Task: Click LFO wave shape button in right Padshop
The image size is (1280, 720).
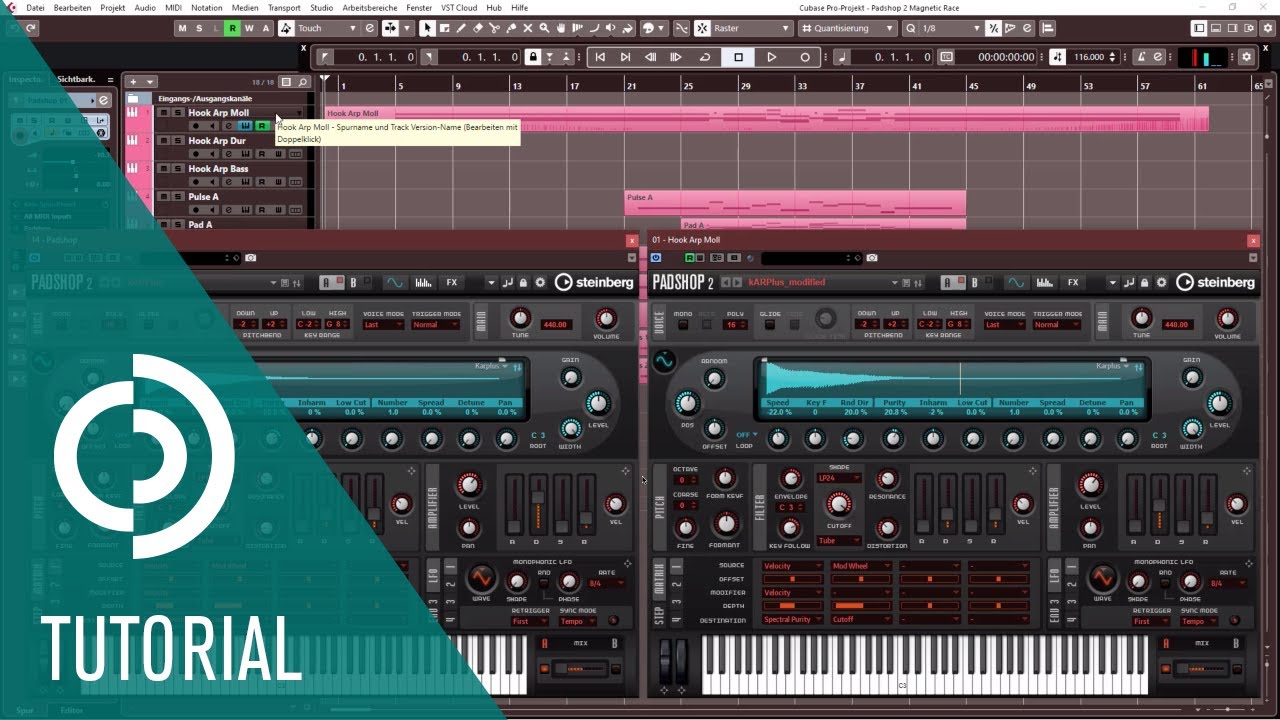Action: click(1102, 578)
